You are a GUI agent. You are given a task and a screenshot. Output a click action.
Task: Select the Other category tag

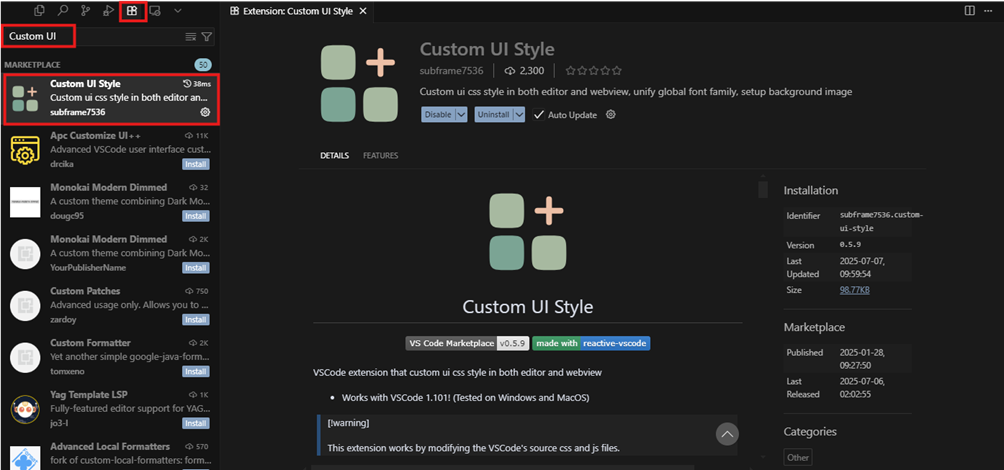pyautogui.click(x=798, y=457)
